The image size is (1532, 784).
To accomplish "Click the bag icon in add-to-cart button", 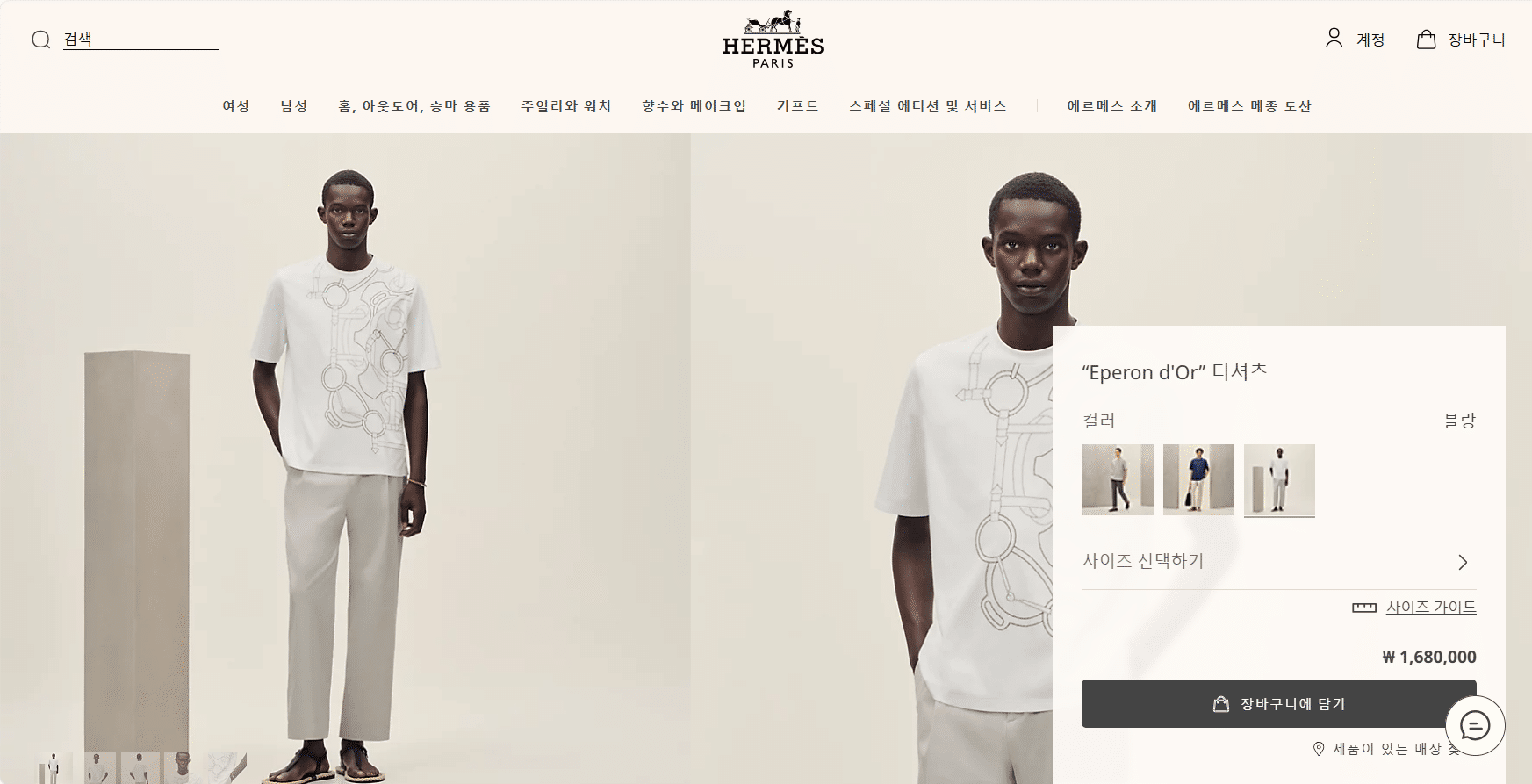I will pos(1220,704).
